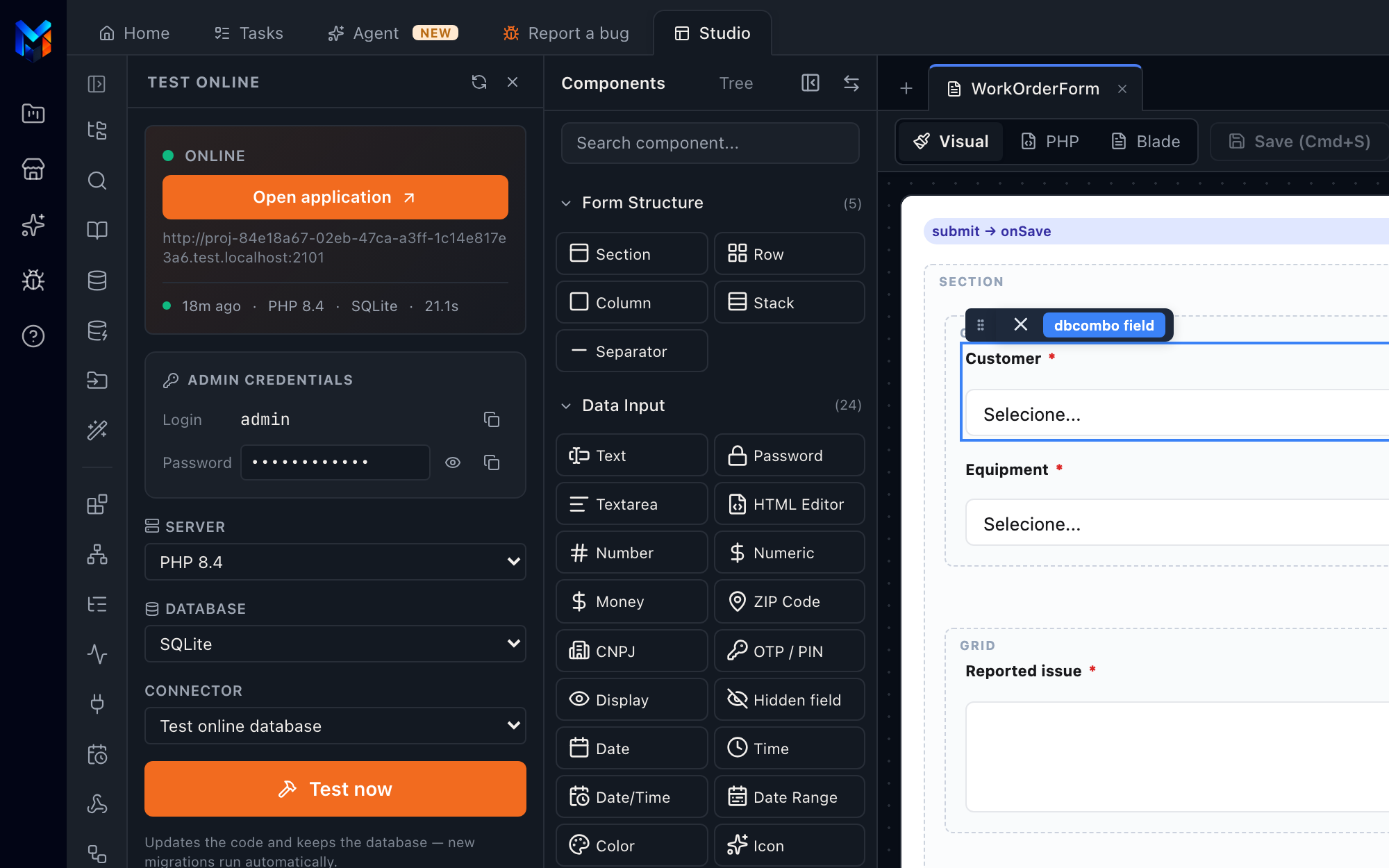Open the Database SQLite dropdown

pos(335,644)
